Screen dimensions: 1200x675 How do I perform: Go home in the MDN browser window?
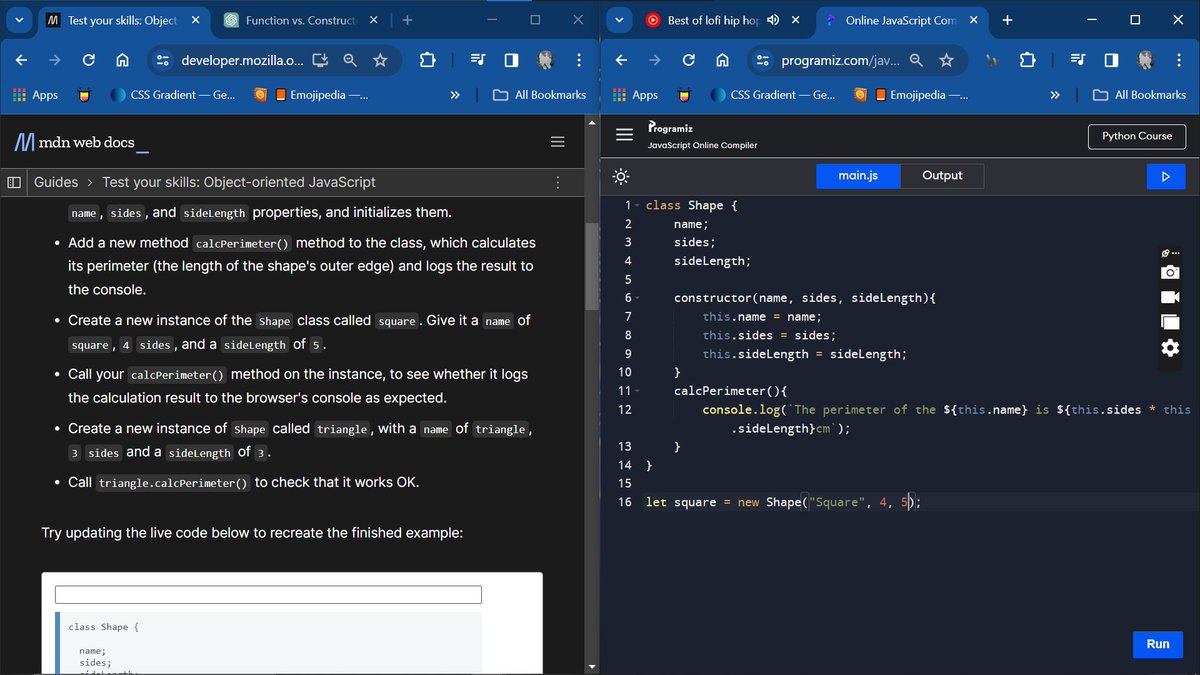[x=121, y=60]
